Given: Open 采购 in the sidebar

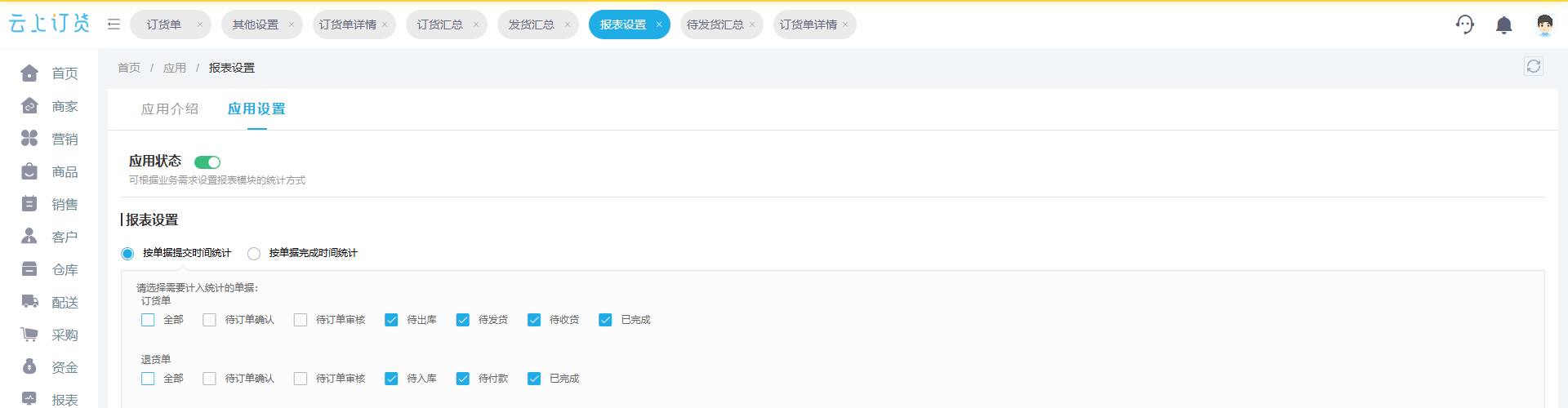Looking at the screenshot, I should coord(49,335).
